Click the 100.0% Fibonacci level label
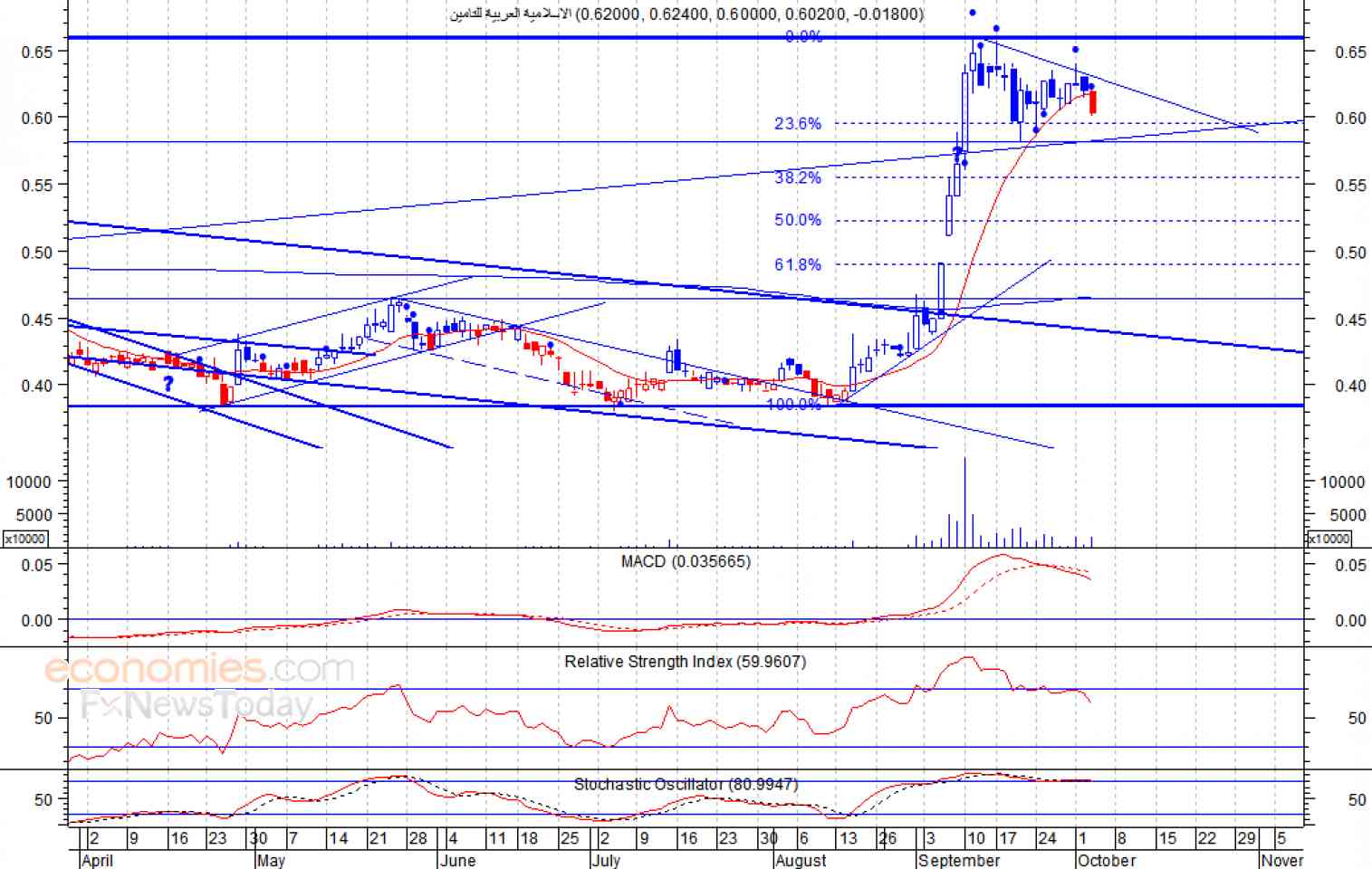This screenshot has height=869, width=1372. 794,404
